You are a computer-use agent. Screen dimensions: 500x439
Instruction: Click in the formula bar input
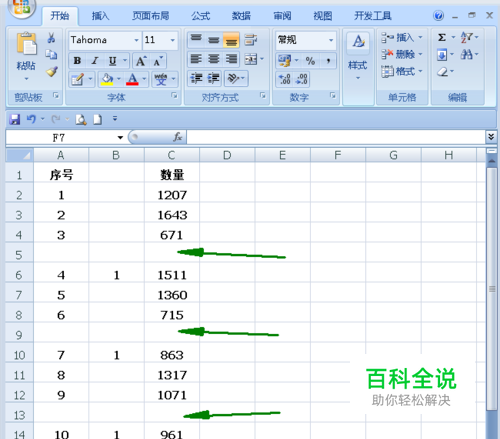click(x=336, y=137)
